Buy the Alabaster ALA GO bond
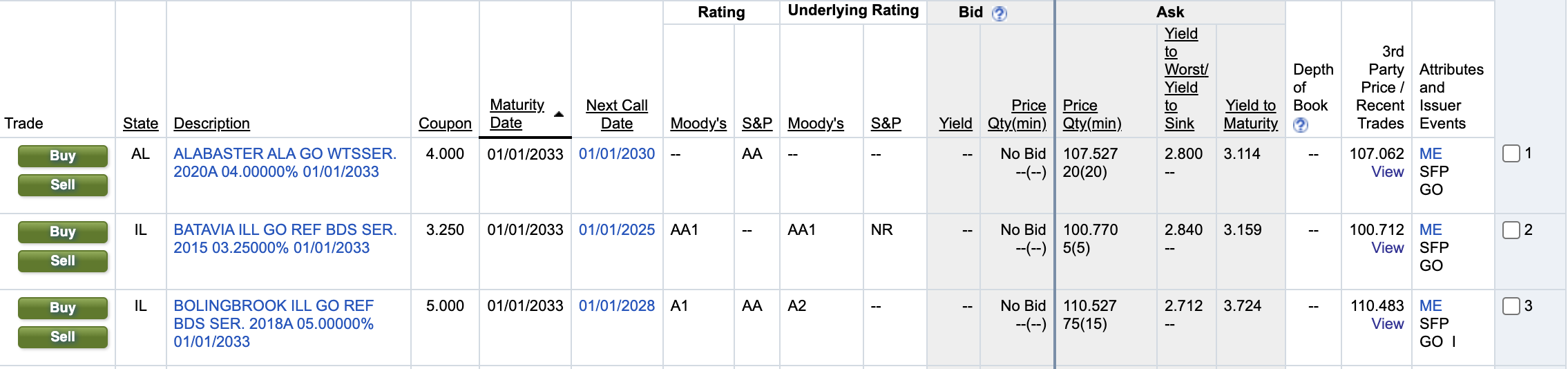This screenshot has height=369, width=1568. 63,156
